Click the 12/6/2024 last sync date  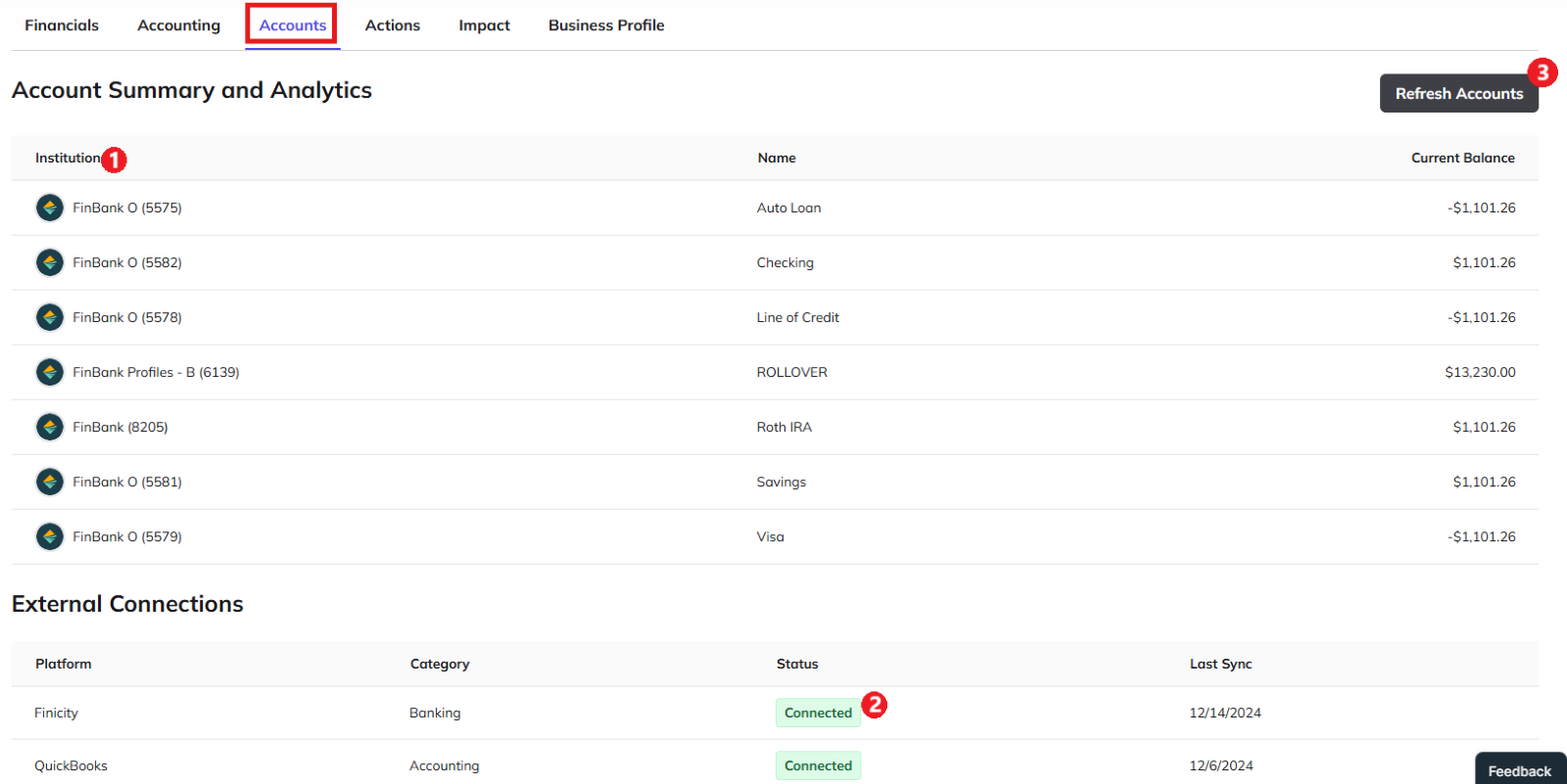pyautogui.click(x=1221, y=765)
